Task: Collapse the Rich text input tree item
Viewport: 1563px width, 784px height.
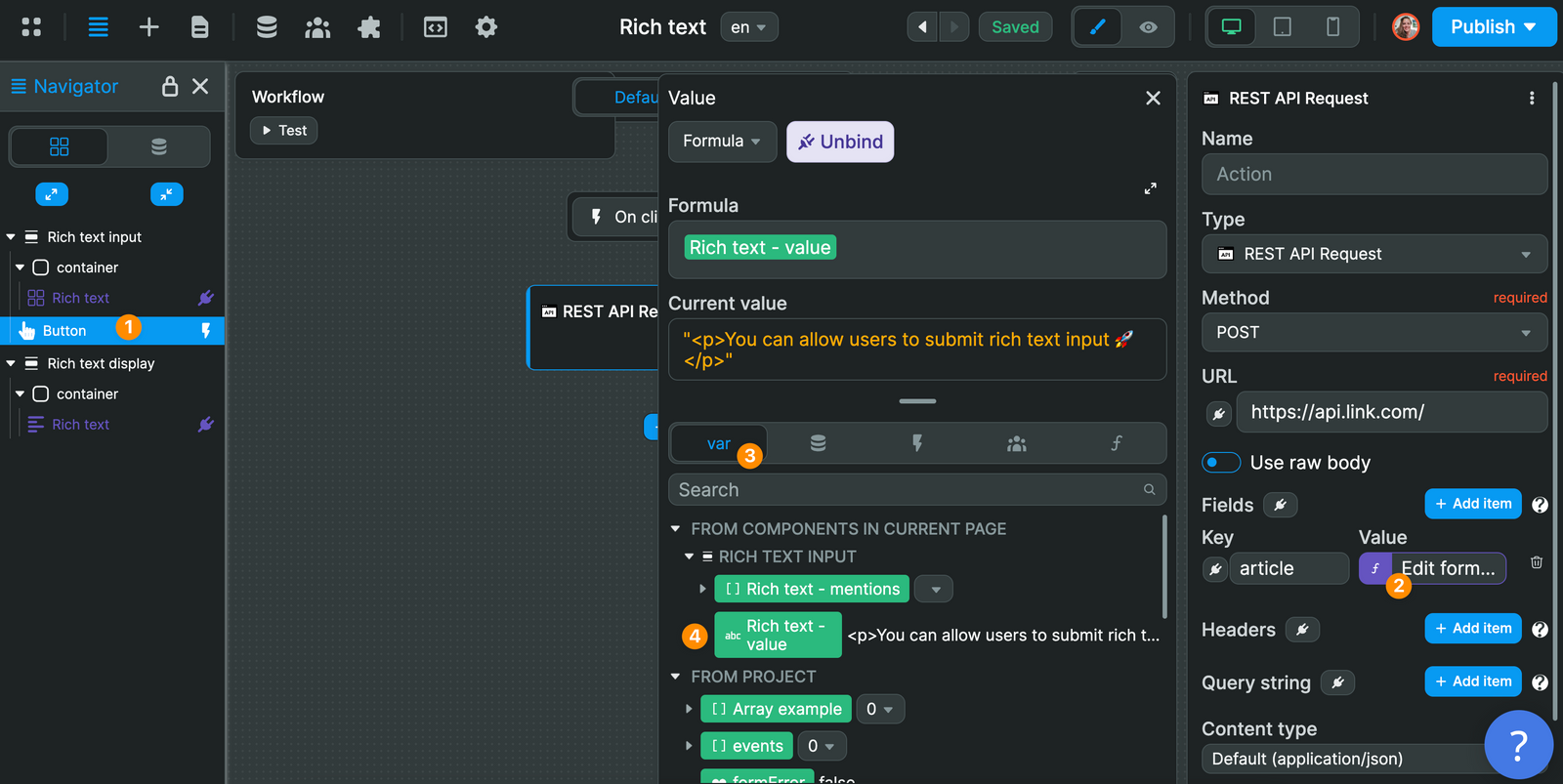Action: pos(11,237)
